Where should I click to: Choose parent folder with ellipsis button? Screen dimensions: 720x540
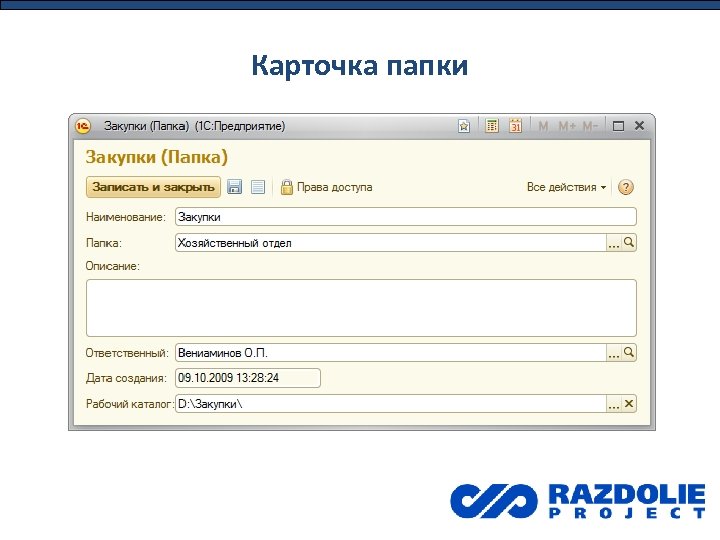(x=614, y=242)
